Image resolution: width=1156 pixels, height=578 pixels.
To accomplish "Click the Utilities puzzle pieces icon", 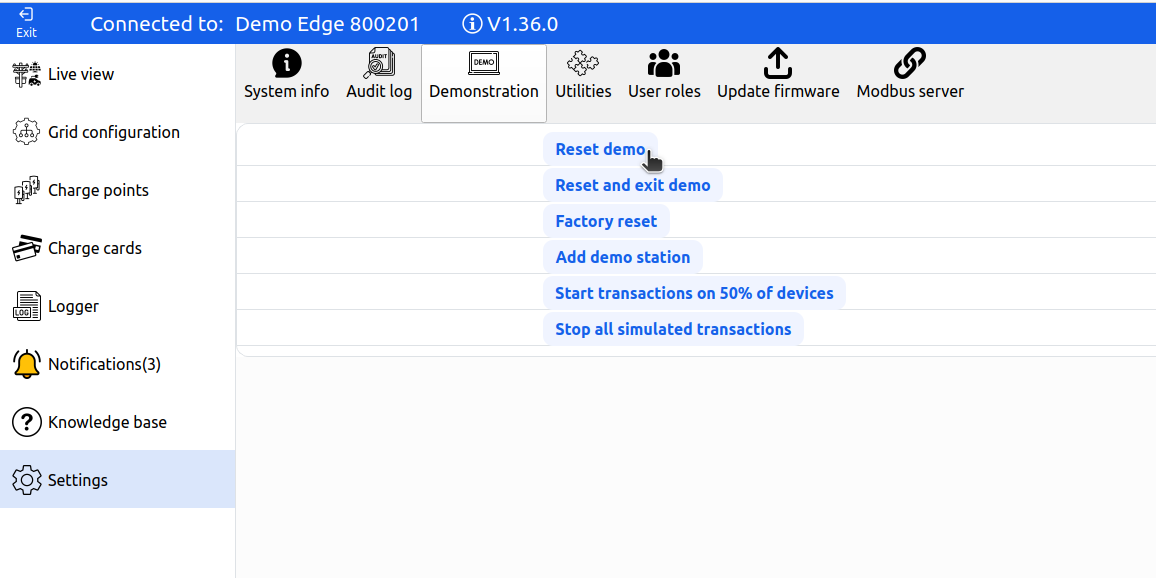I will pyautogui.click(x=583, y=63).
